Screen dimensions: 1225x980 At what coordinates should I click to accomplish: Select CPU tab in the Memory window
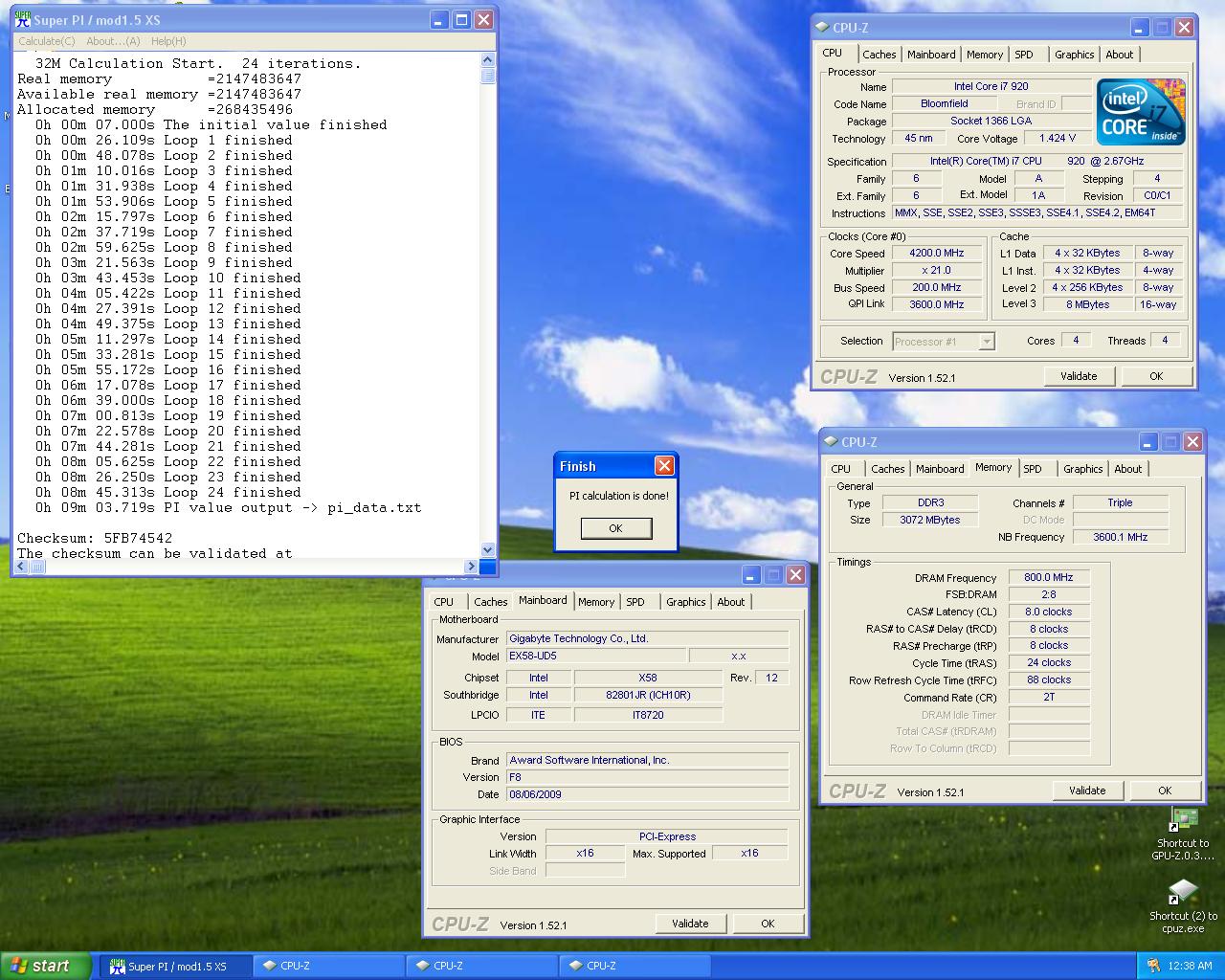[841, 469]
